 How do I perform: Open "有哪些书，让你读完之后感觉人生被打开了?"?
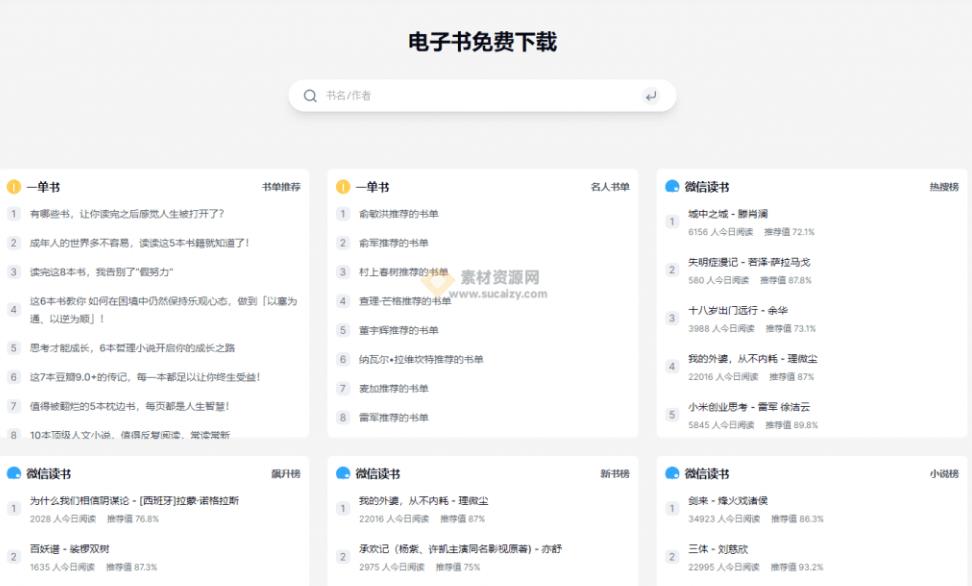coord(127,214)
